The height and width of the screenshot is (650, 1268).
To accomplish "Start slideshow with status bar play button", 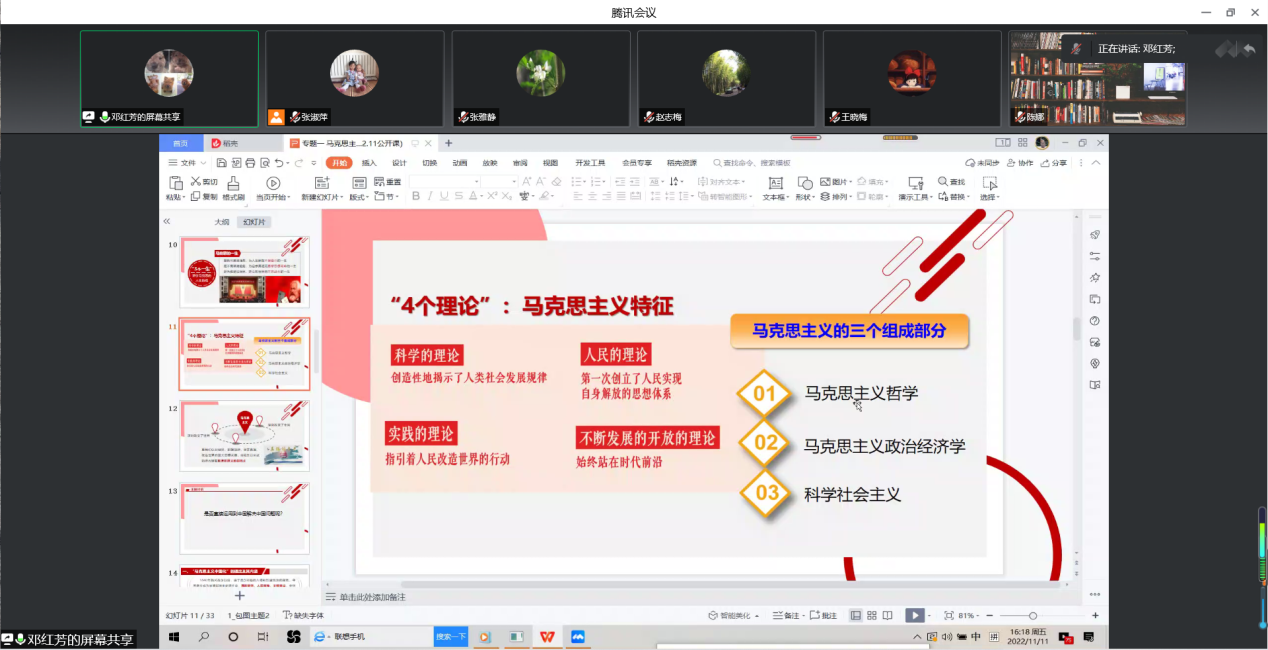I will tap(914, 616).
